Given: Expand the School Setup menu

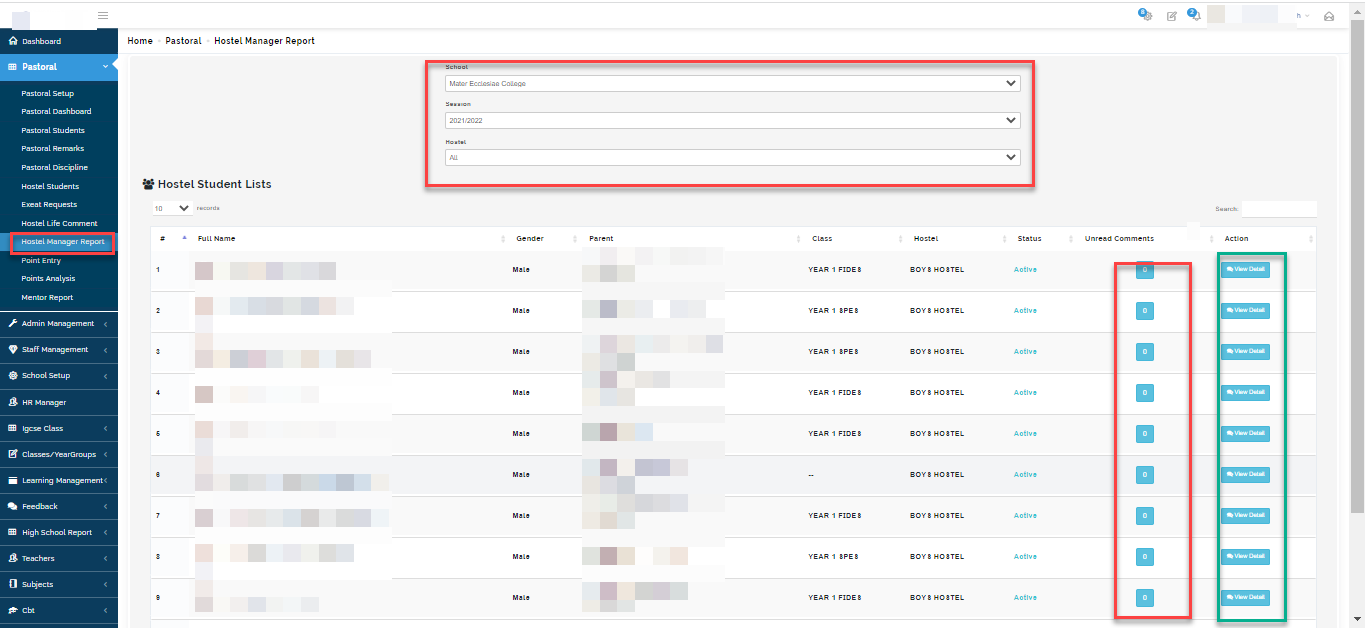Looking at the screenshot, I should point(105,376).
